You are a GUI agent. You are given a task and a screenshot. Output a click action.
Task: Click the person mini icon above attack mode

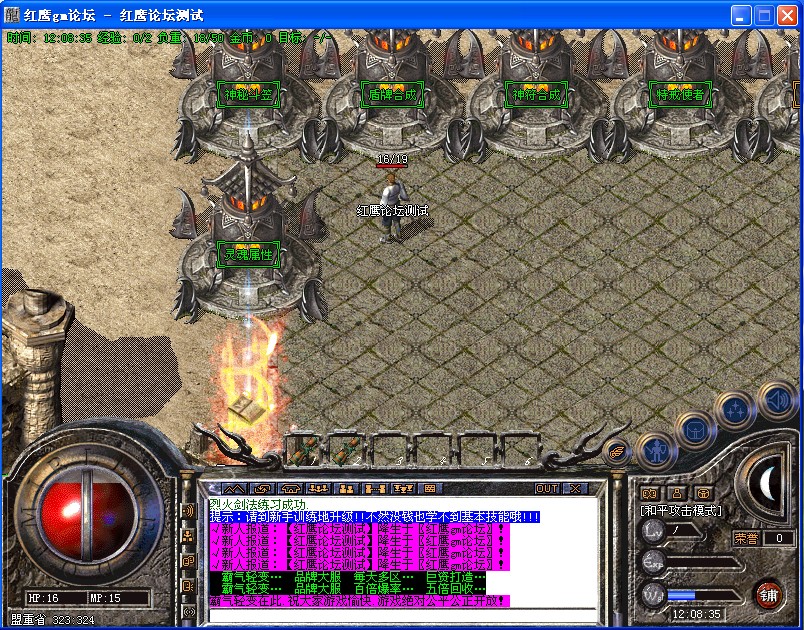point(677,494)
